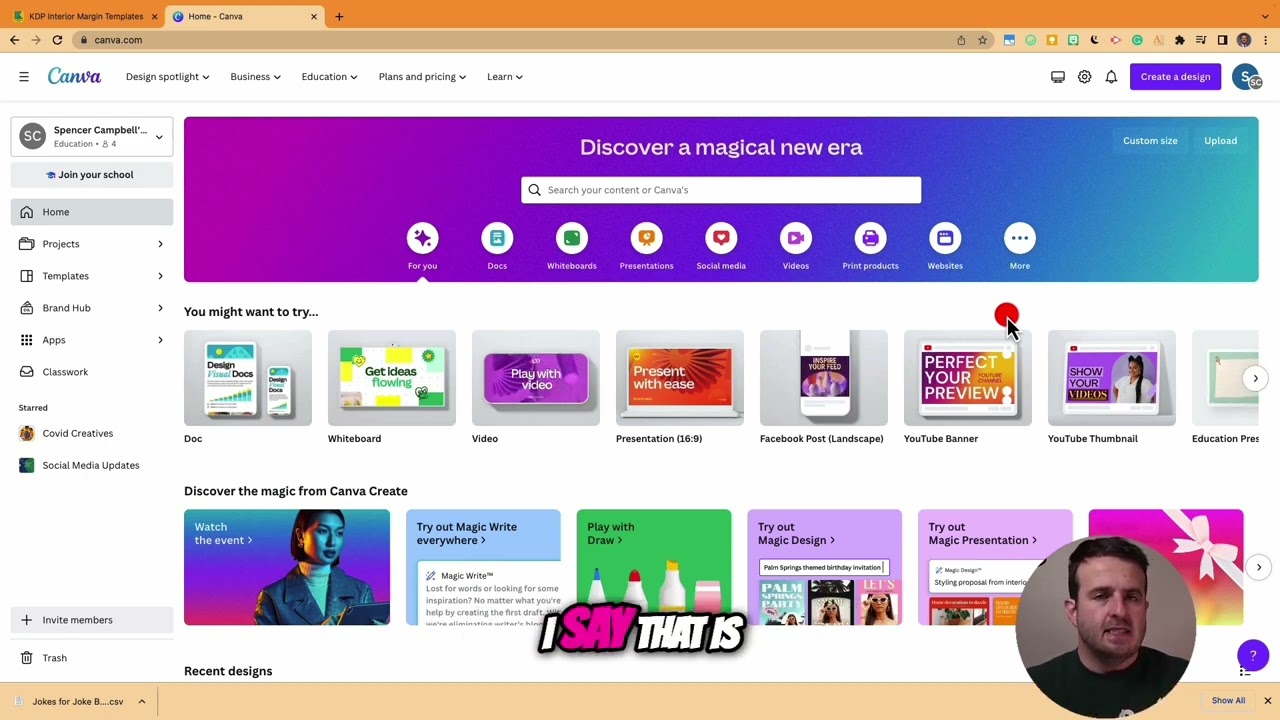Viewport: 1280px width, 720px height.
Task: Select the Home - Canva browser tab
Action: 243,17
